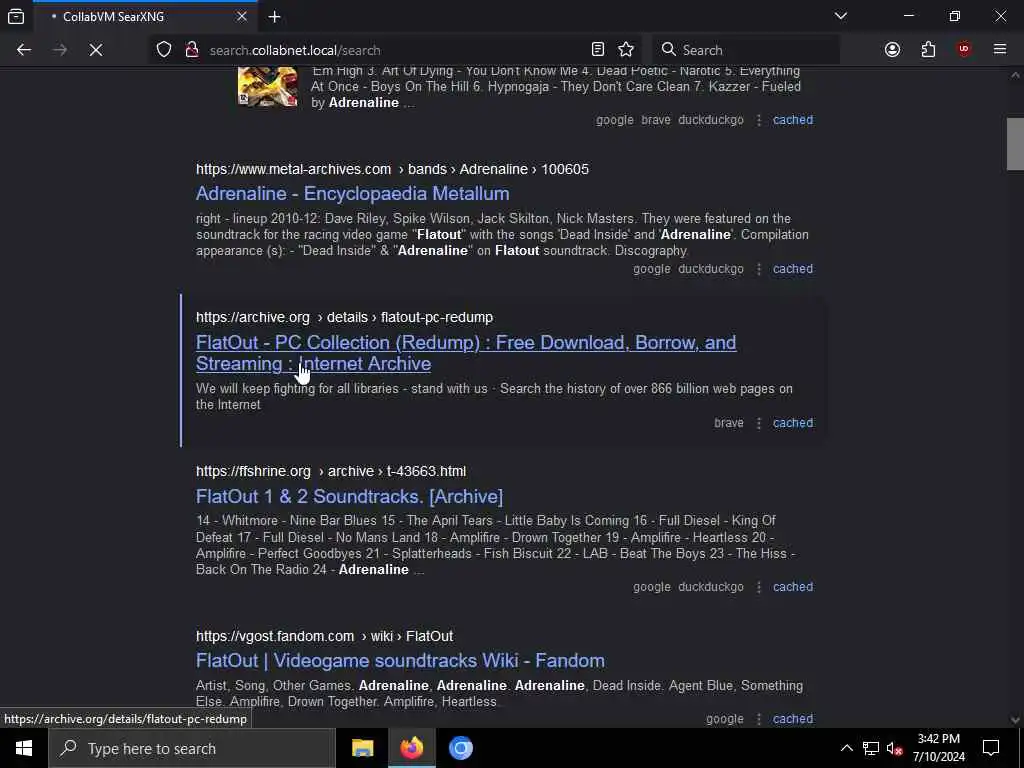The width and height of the screenshot is (1024, 768).
Task: Click the address bar URL field
Action: click(x=392, y=50)
